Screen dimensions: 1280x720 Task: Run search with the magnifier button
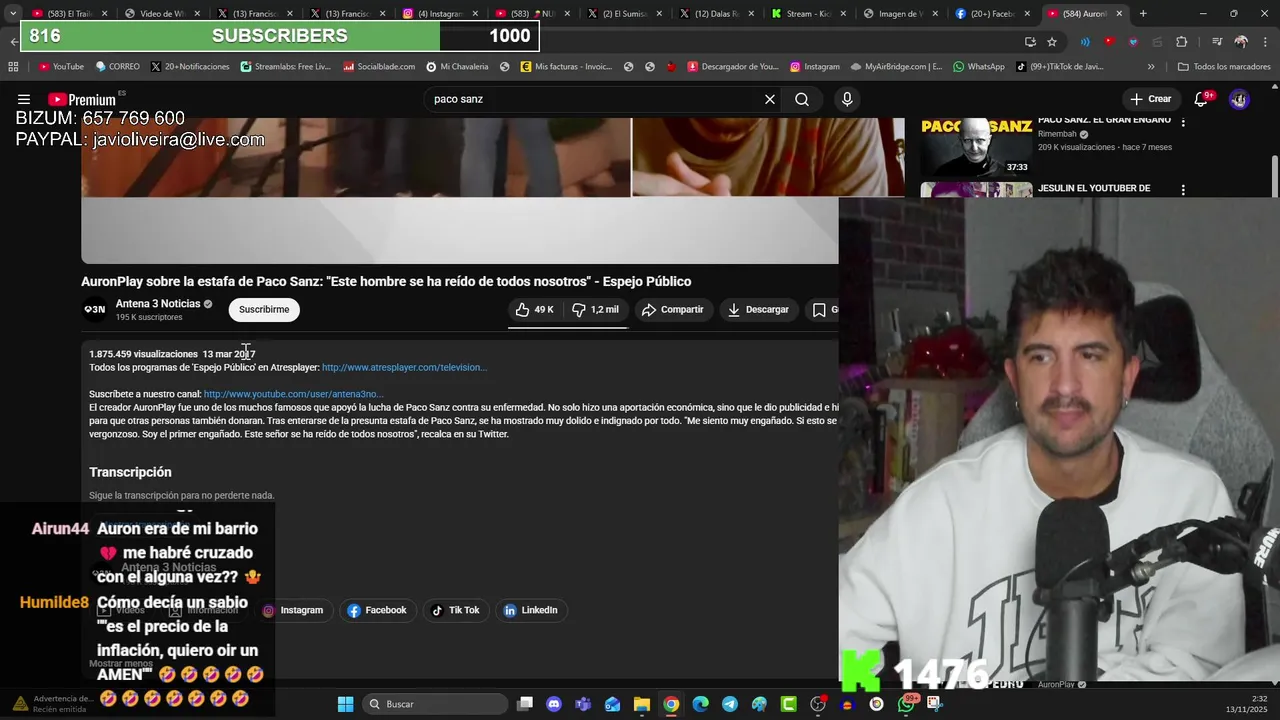point(802,99)
